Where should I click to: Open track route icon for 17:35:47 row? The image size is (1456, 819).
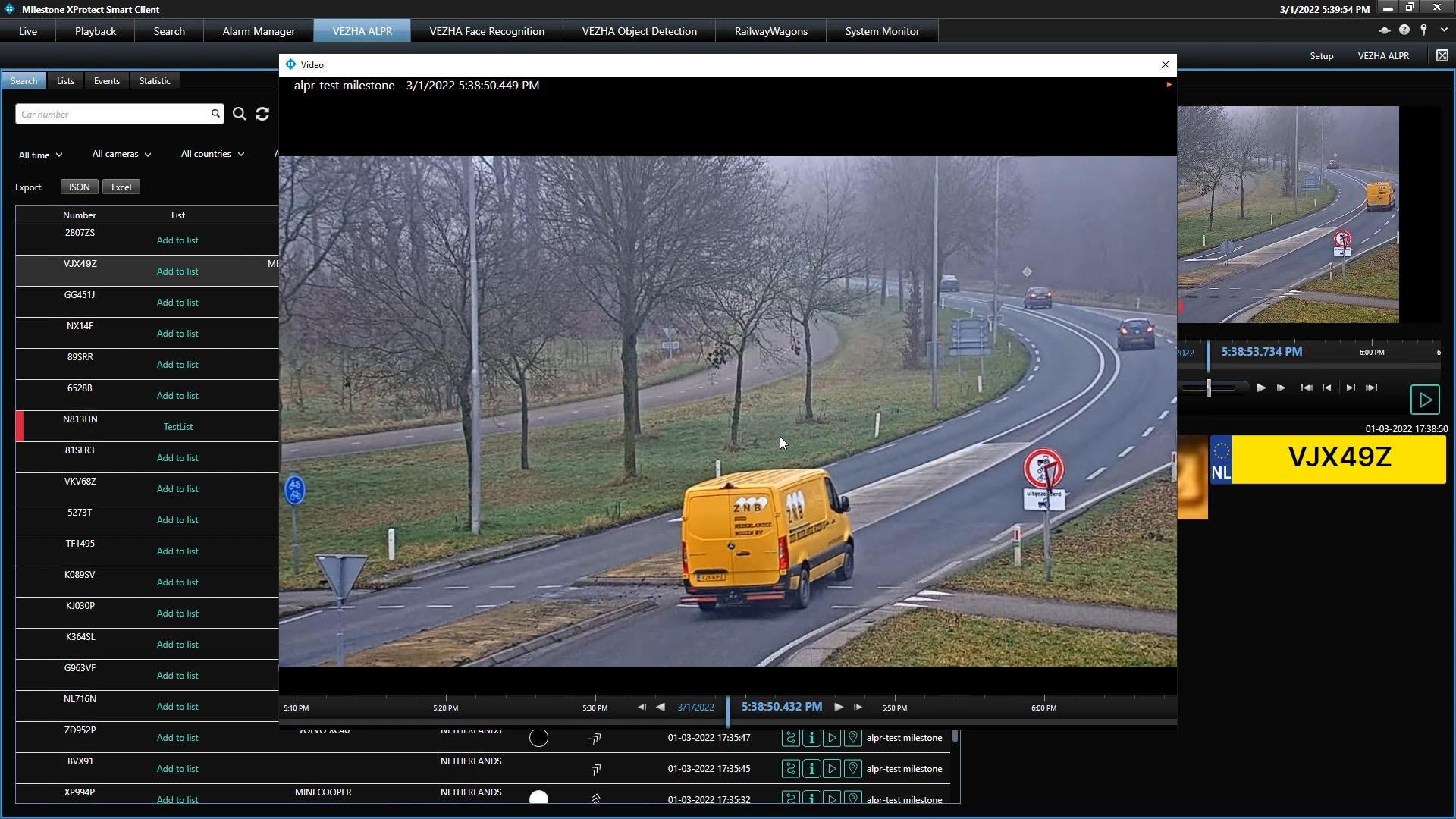791,737
